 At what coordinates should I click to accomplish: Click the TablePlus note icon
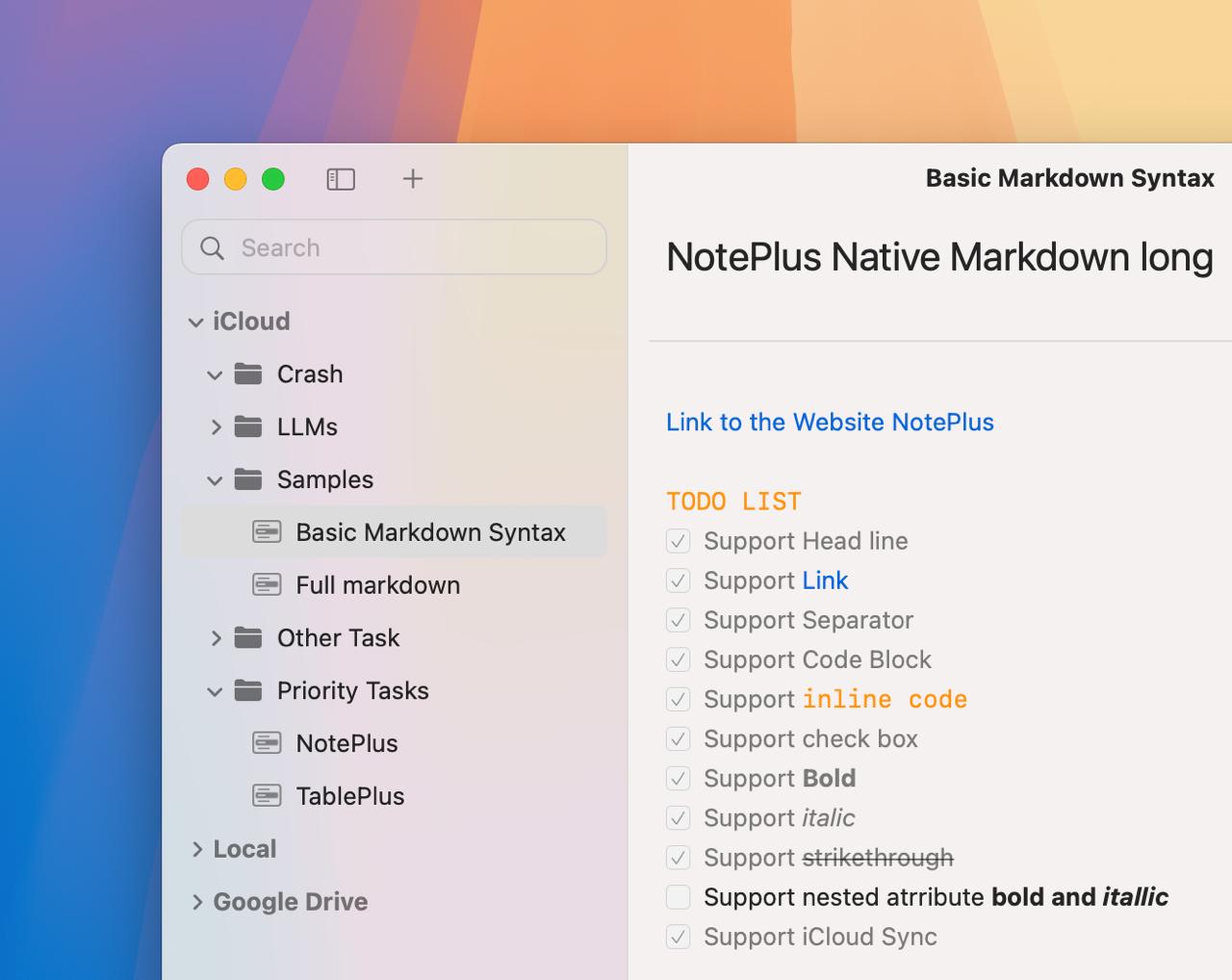click(x=267, y=796)
